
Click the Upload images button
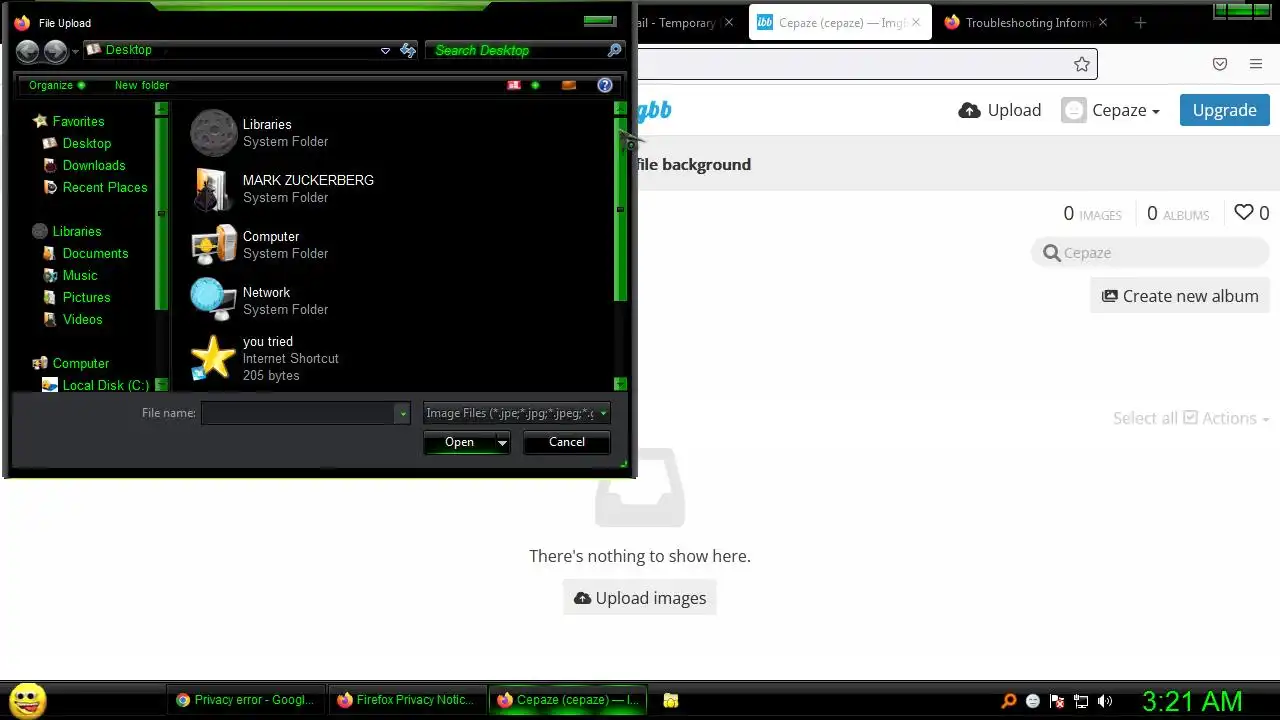(640, 598)
